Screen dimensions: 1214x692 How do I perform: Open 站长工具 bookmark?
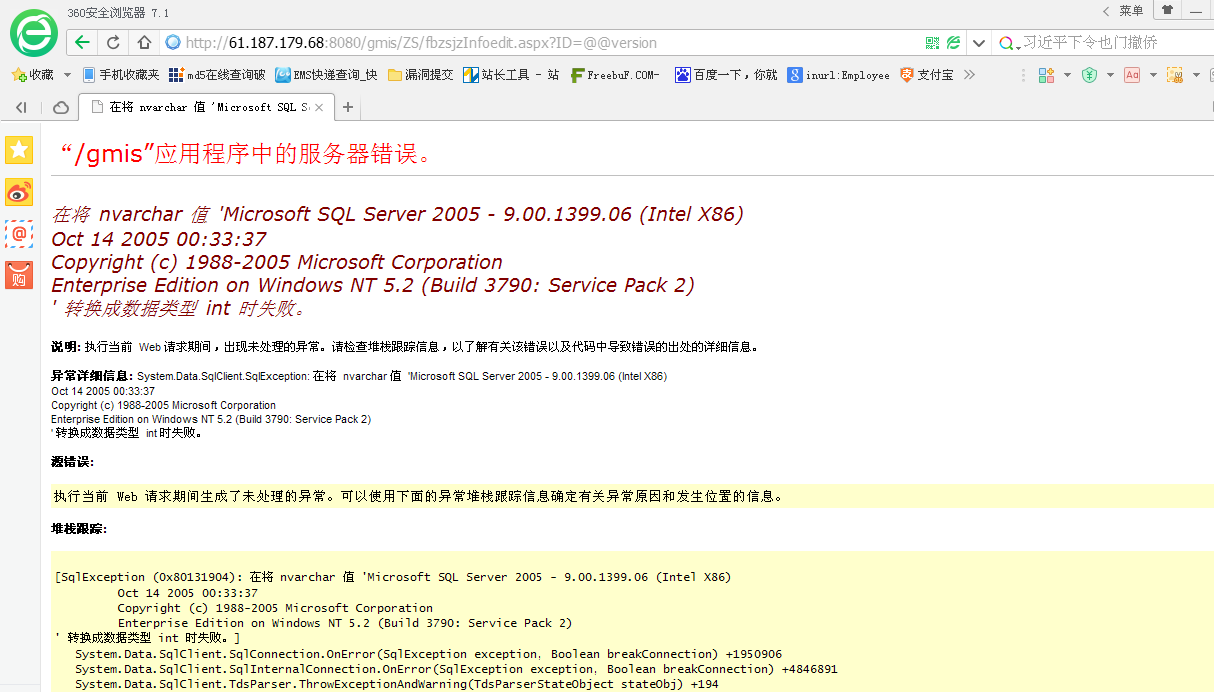coord(511,75)
